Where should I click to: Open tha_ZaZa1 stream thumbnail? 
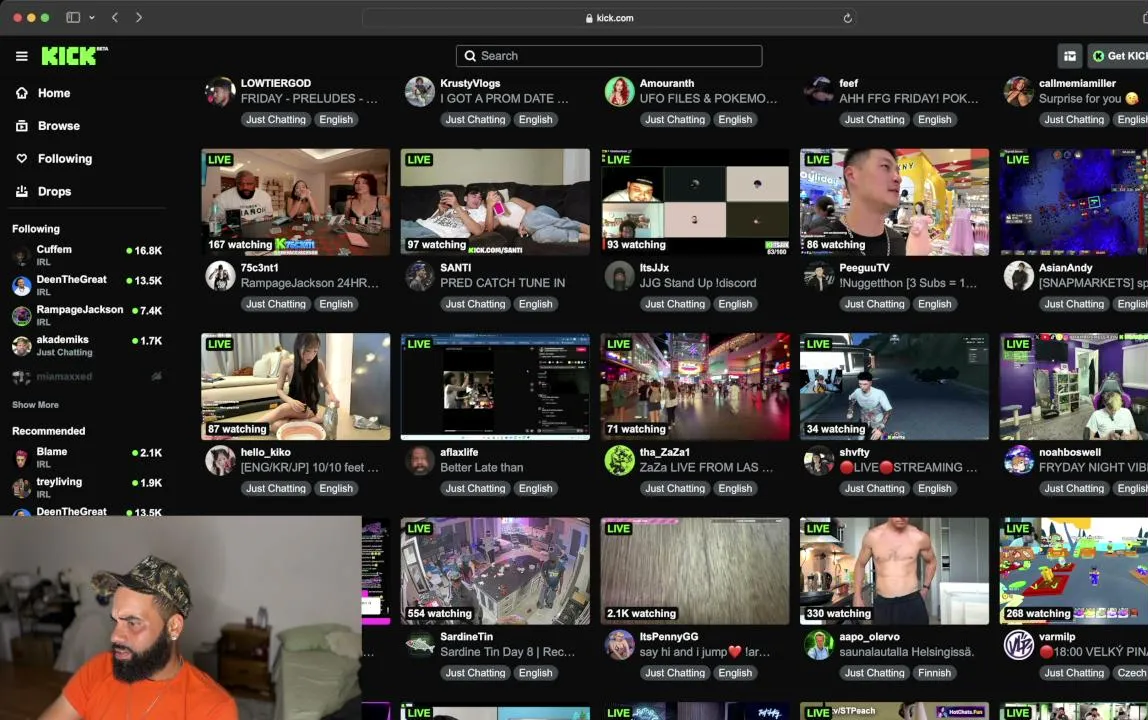695,387
